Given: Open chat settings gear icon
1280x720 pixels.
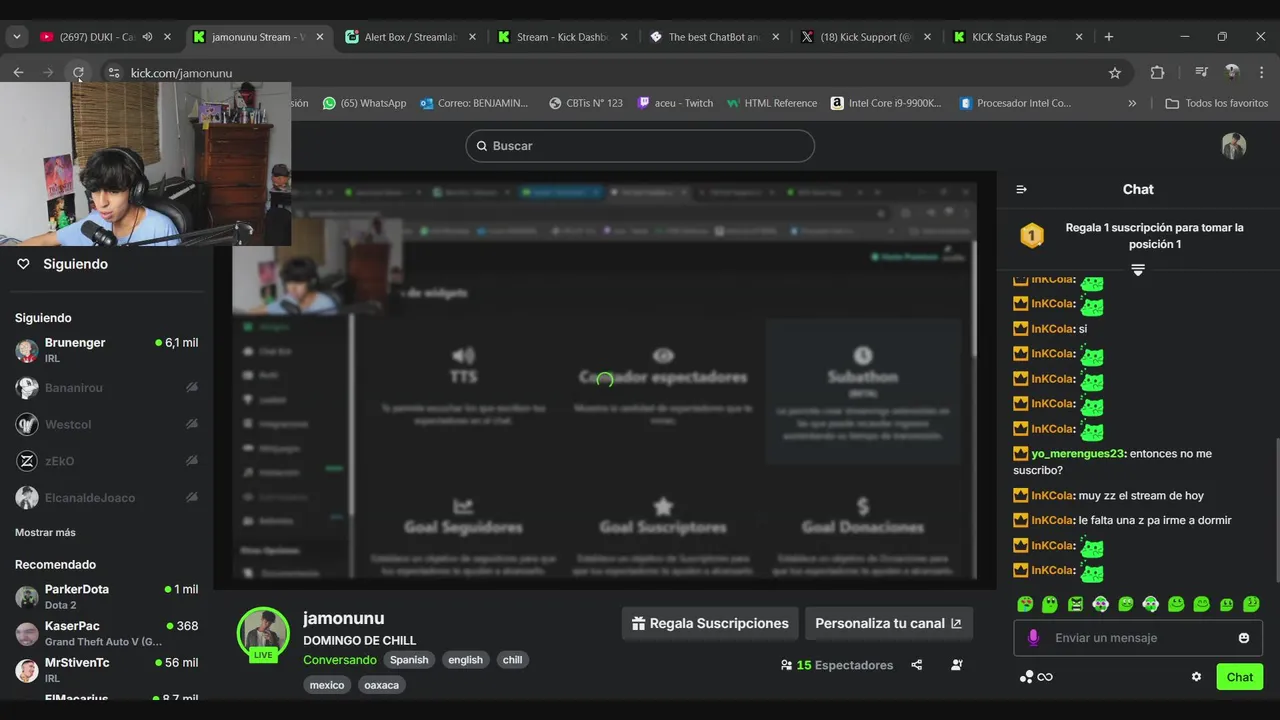Looking at the screenshot, I should click(1196, 677).
